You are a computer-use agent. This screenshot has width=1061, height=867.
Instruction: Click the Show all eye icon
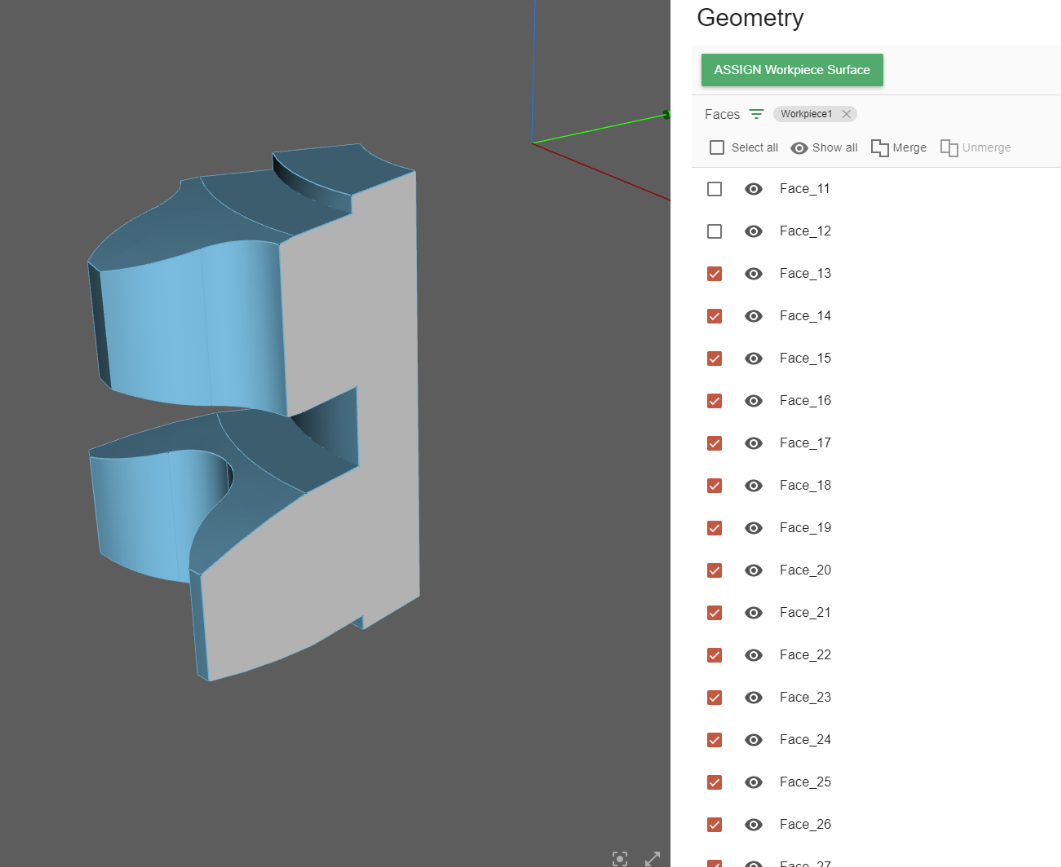(799, 148)
